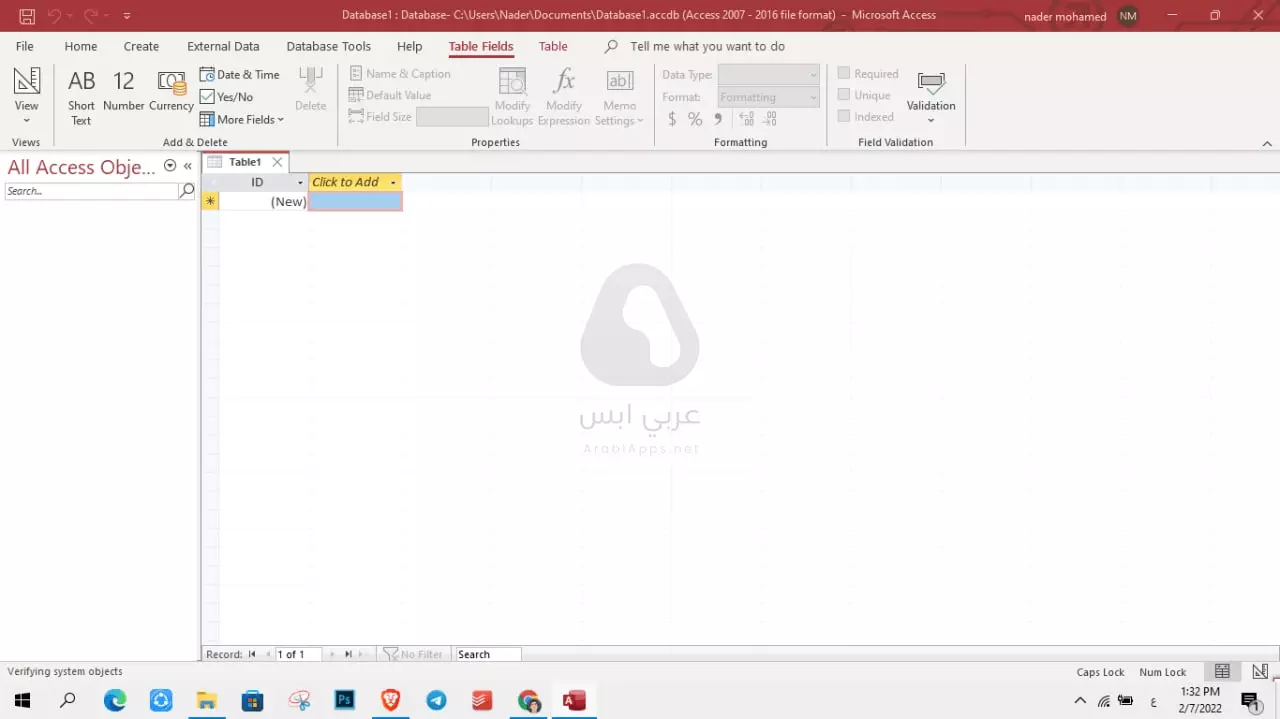Open the View dropdown
Viewport: 1280px width, 719px height.
coord(27,120)
